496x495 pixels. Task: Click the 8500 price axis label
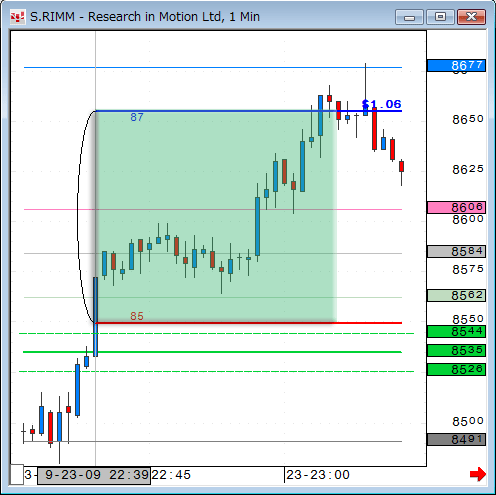coord(468,421)
